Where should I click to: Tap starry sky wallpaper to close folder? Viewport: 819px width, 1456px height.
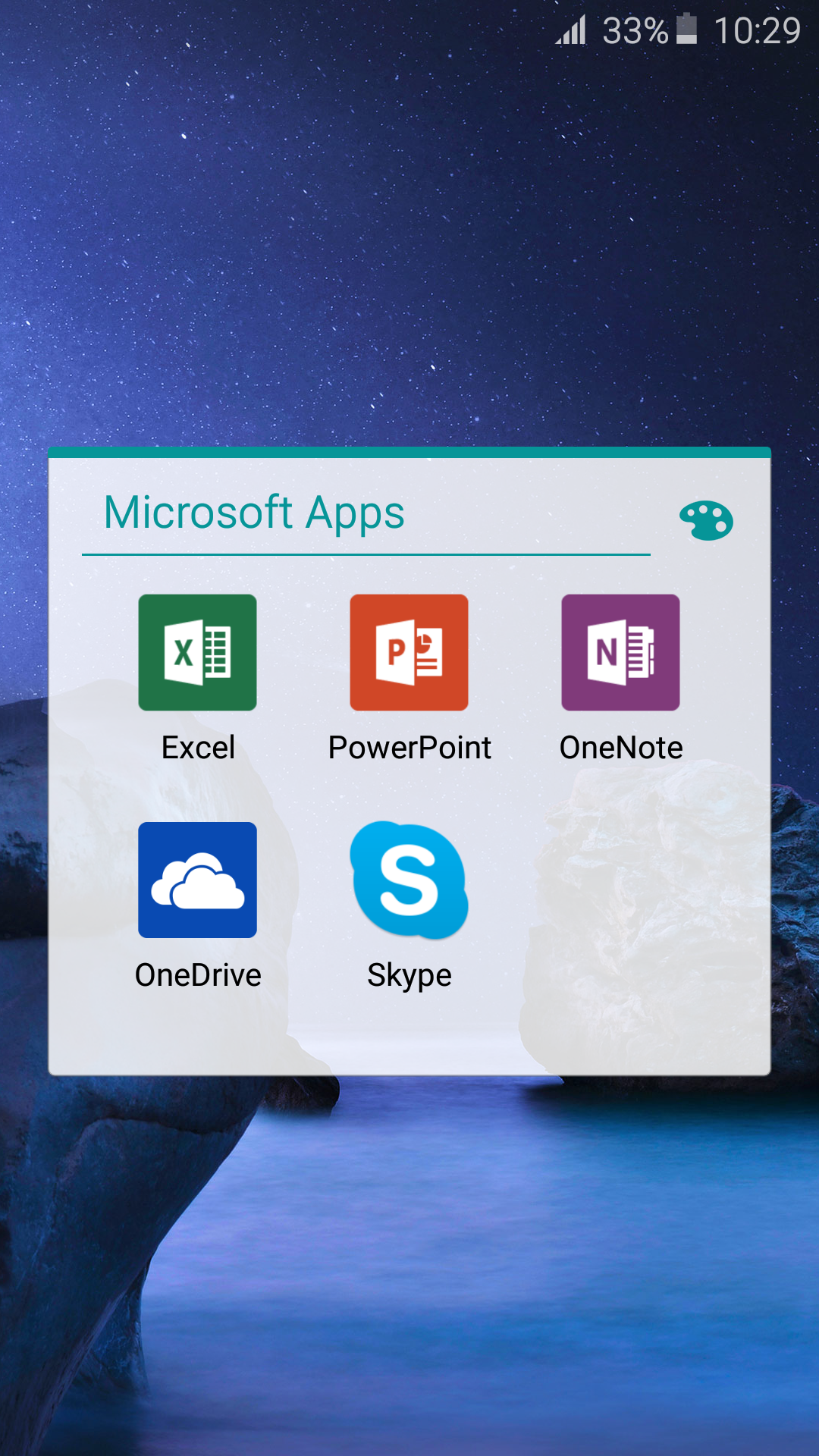(409, 227)
